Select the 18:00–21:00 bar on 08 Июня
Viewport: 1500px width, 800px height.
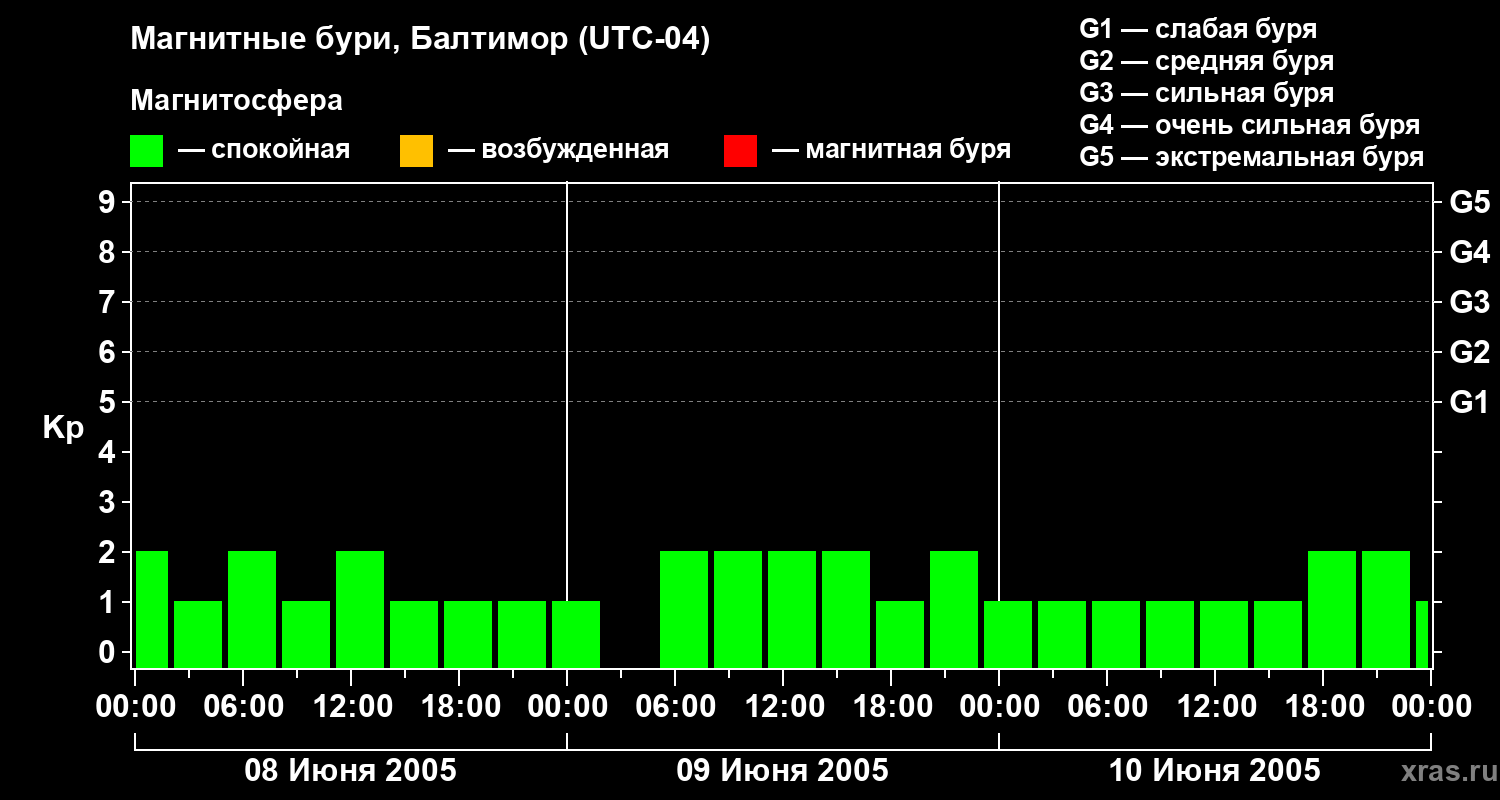[x=468, y=634]
